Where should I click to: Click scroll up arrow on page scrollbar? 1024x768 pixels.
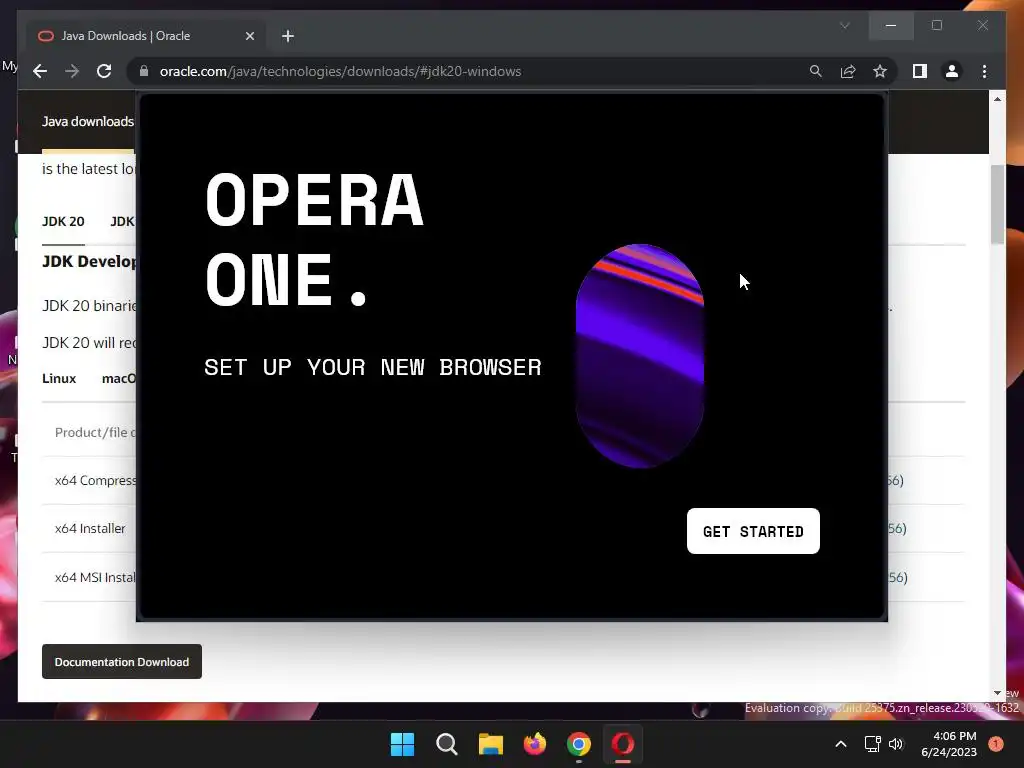pos(997,99)
